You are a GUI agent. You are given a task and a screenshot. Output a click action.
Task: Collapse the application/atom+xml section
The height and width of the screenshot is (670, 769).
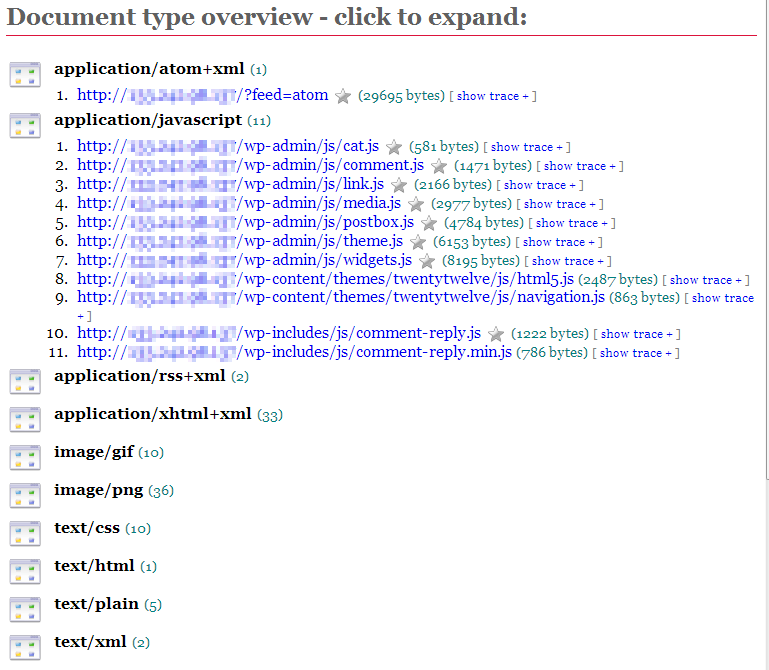click(149, 69)
